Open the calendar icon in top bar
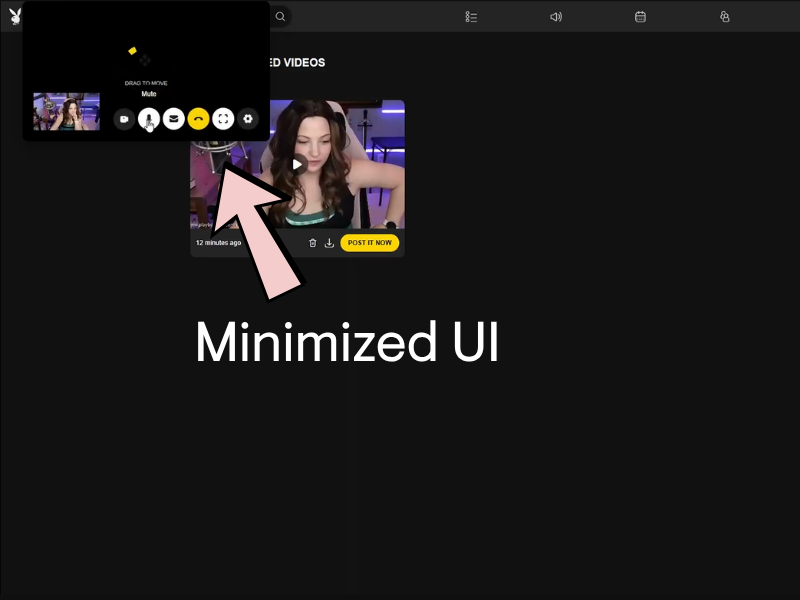 [640, 17]
